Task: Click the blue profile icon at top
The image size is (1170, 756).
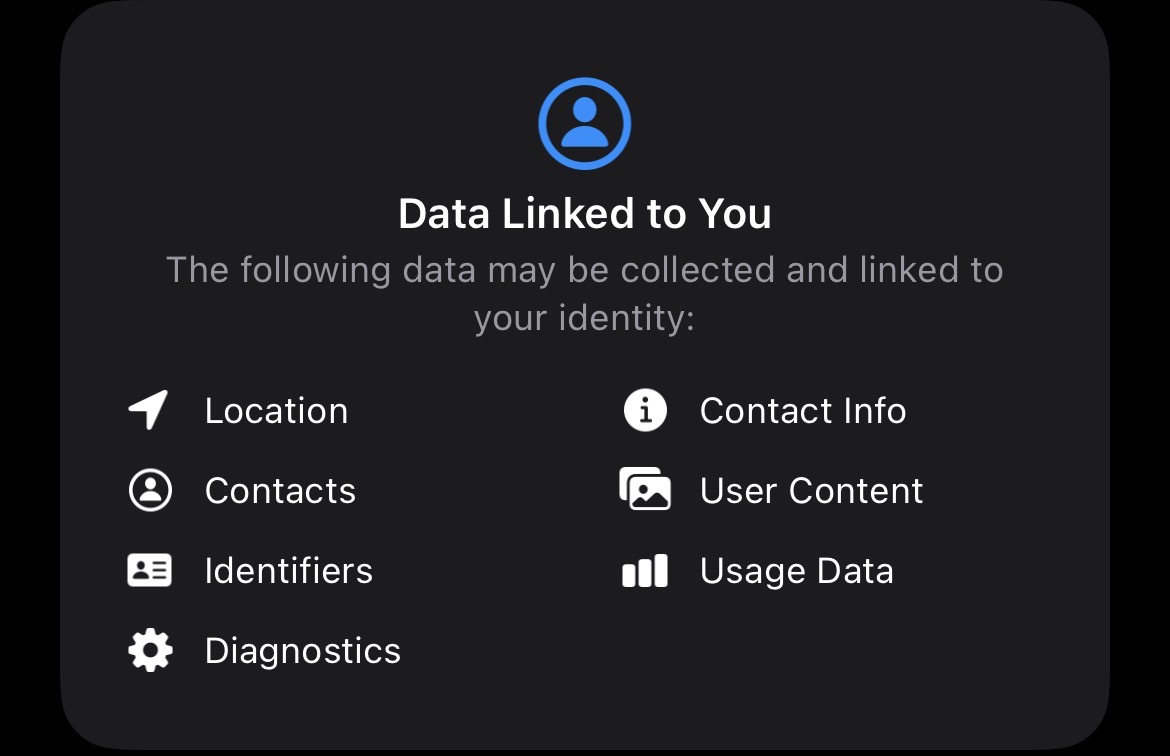Action: click(x=584, y=124)
